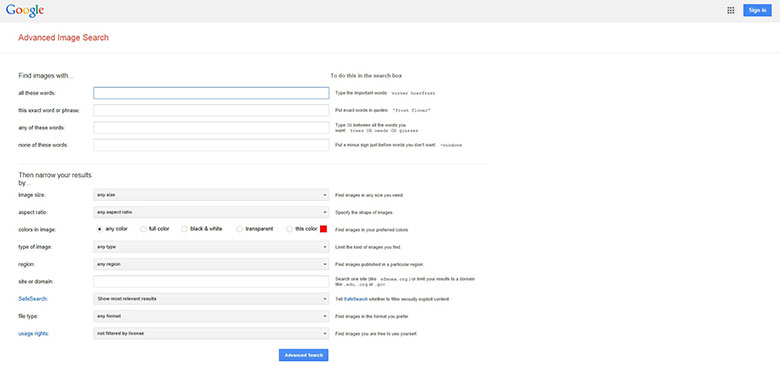
Task: Select the 'full color' radio button
Action: 143,229
